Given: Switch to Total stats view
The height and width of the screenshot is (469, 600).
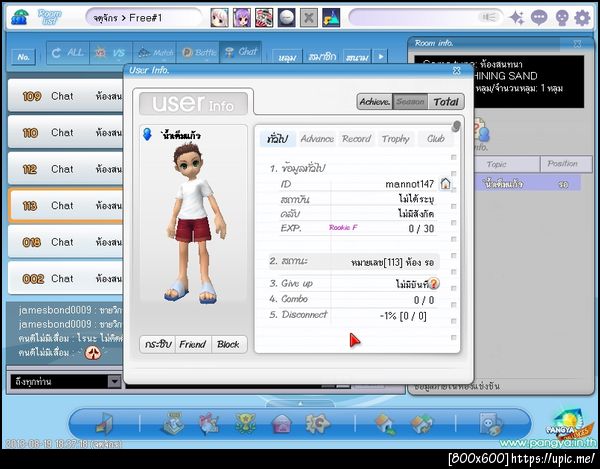Looking at the screenshot, I should coord(446,101).
